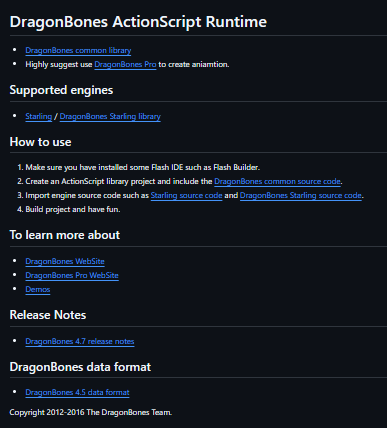The image size is (387, 428).
Task: Click the Release Notes heading
Action: 48,315
